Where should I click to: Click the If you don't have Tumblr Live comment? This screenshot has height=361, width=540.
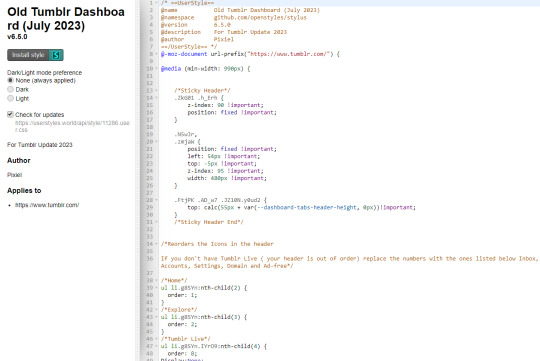349,262
